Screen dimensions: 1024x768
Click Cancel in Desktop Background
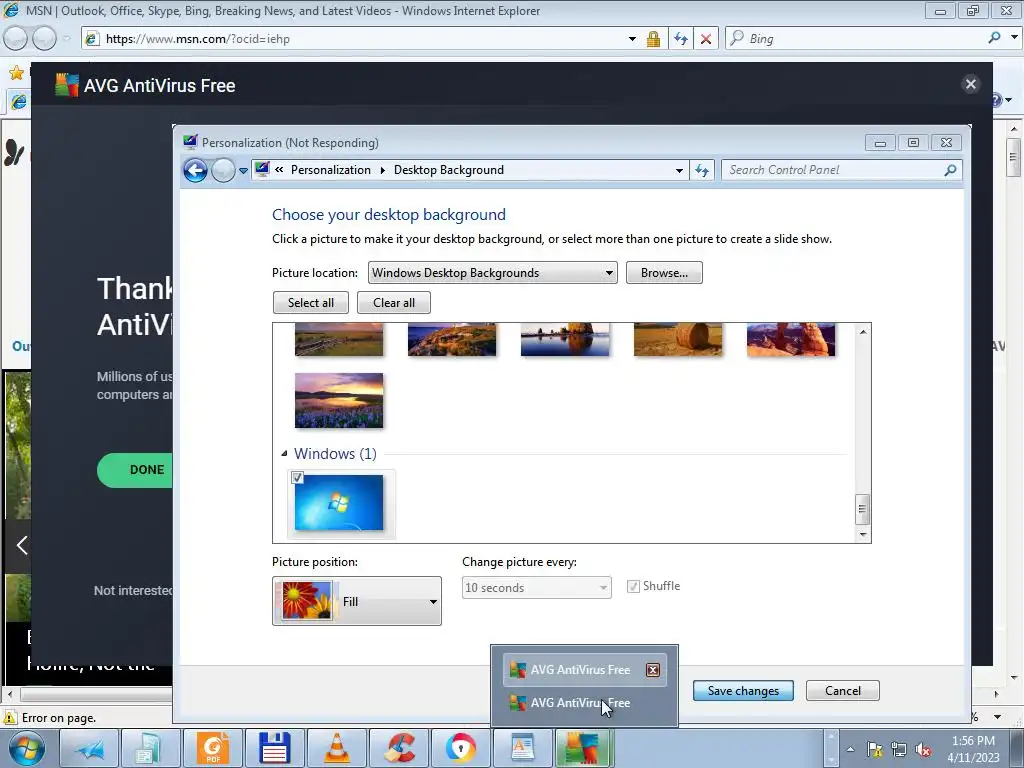(x=842, y=691)
